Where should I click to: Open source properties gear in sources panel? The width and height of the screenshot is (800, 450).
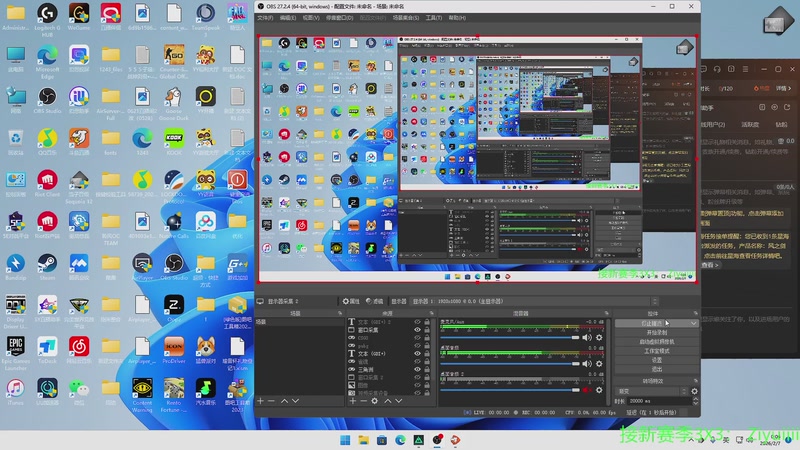click(374, 401)
